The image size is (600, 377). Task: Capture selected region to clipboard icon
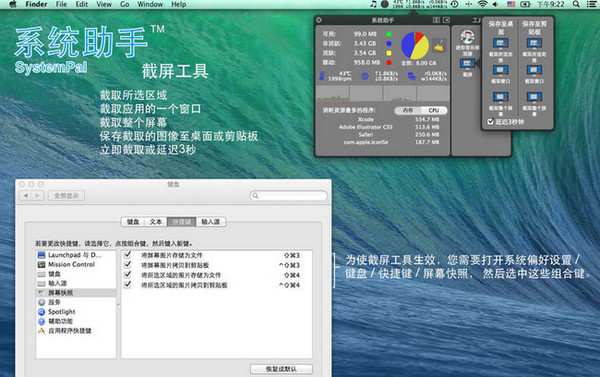coord(534,43)
